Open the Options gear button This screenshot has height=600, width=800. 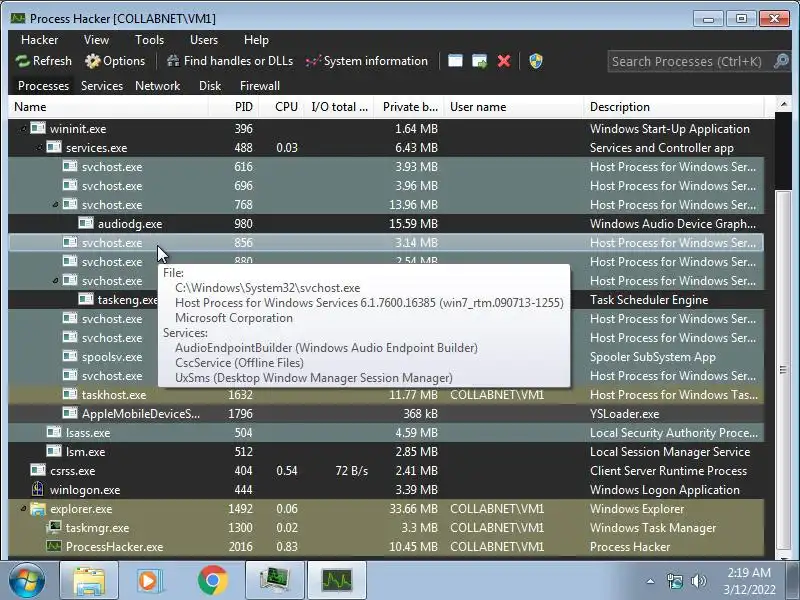click(x=115, y=61)
